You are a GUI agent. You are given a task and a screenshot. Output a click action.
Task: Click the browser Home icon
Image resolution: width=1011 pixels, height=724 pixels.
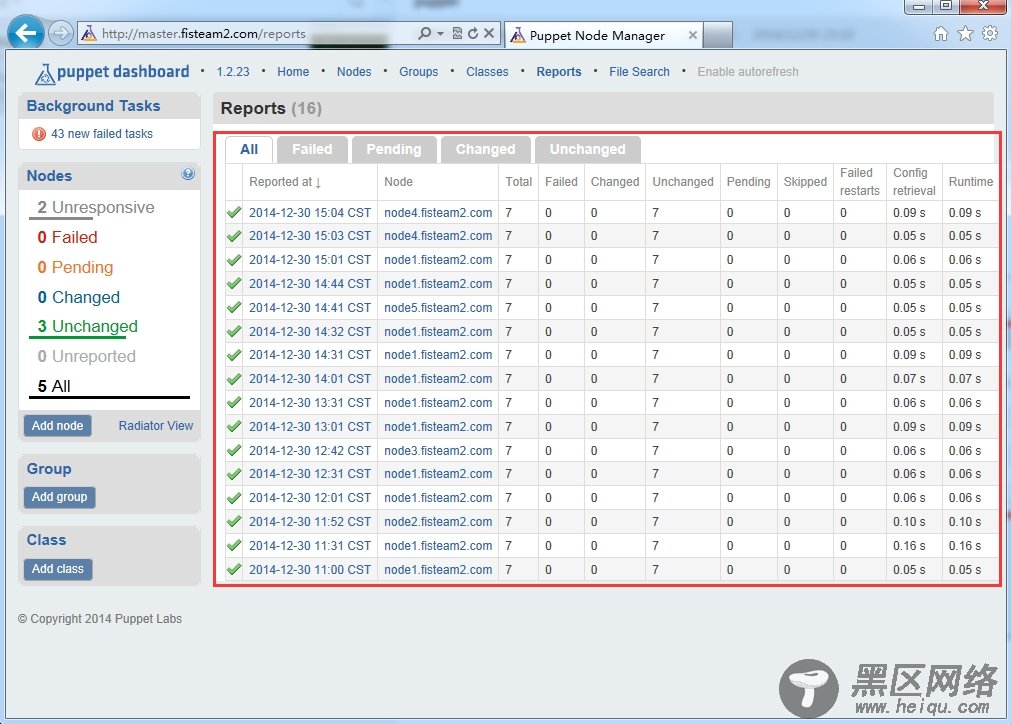click(941, 34)
